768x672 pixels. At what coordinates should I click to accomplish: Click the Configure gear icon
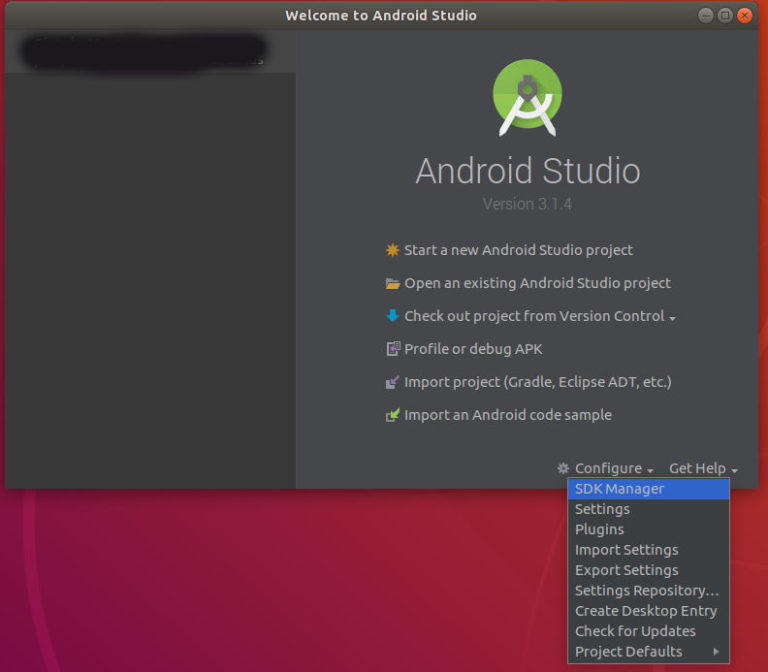[563, 468]
